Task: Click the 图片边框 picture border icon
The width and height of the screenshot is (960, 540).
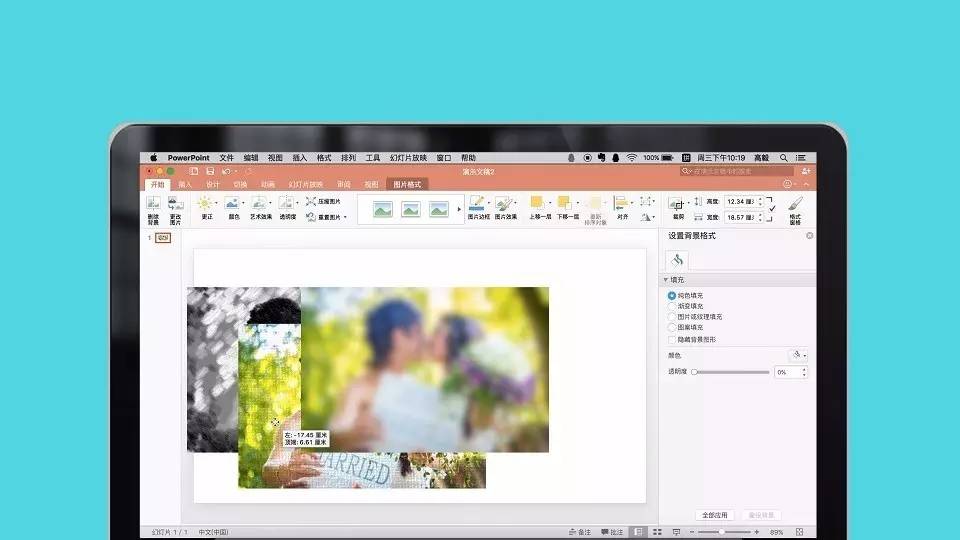Action: (476, 203)
